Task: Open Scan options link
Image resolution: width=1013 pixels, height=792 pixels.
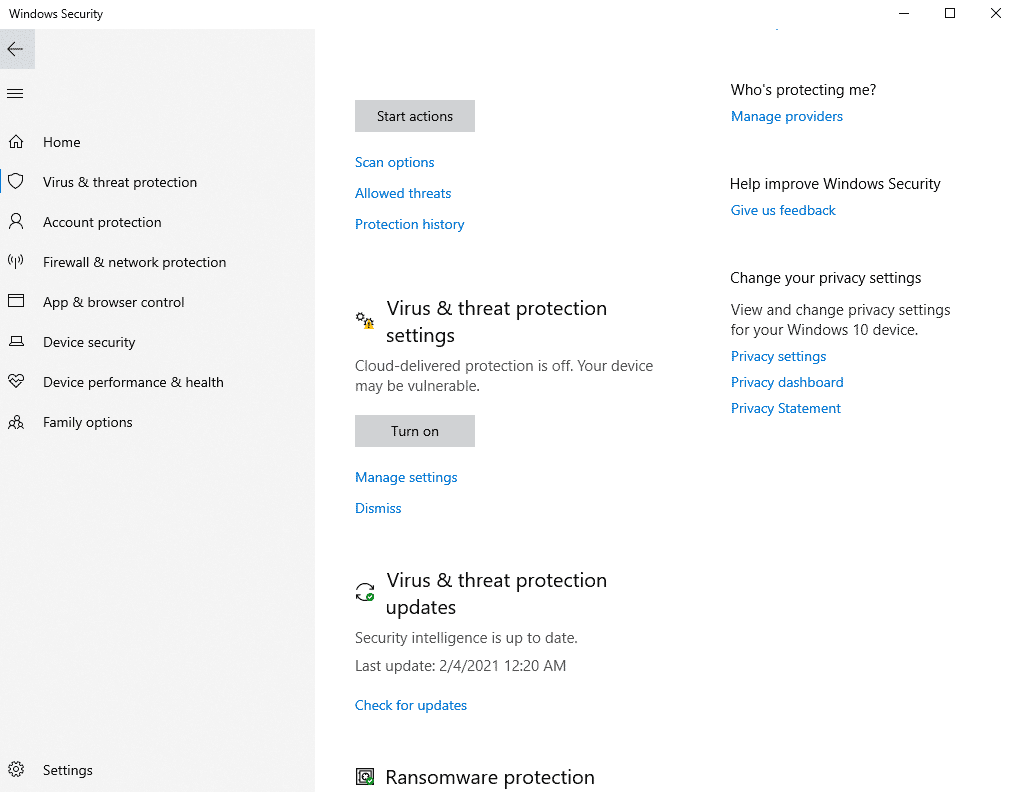Action: [395, 162]
